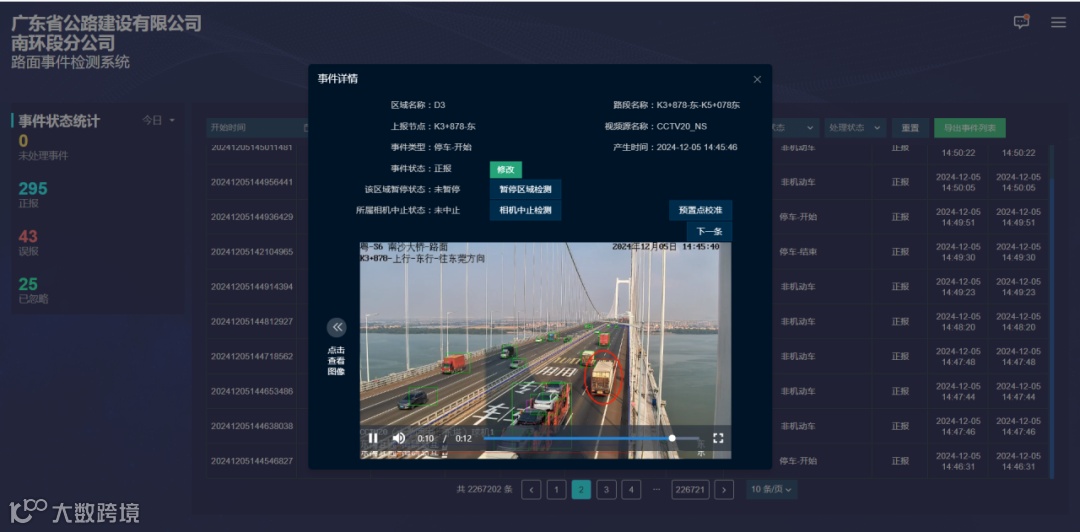Click 正报 status in the 14:50:05 row
The width and height of the screenshot is (1080, 532).
point(900,182)
